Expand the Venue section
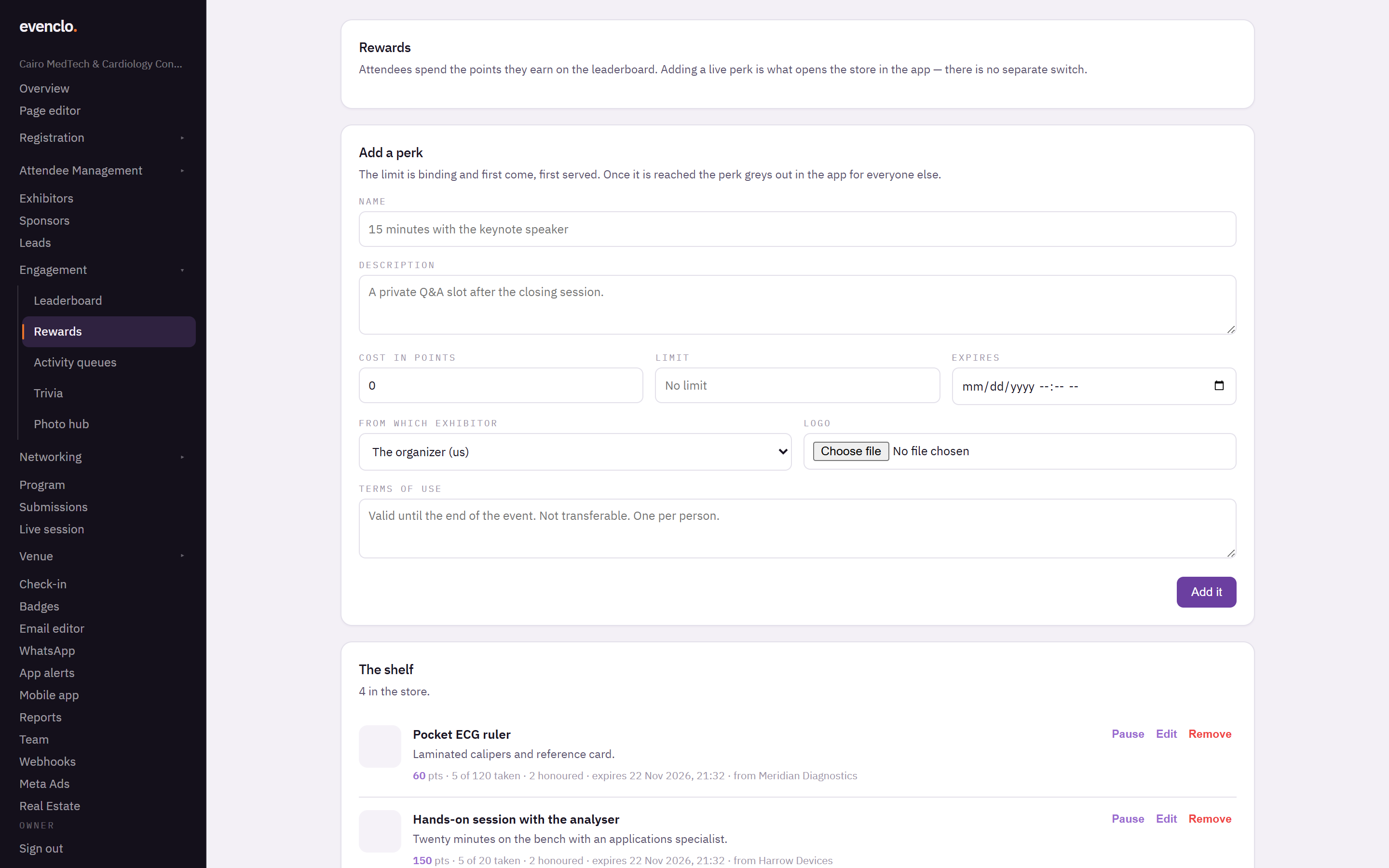This screenshot has height=868, width=1389. 103,556
